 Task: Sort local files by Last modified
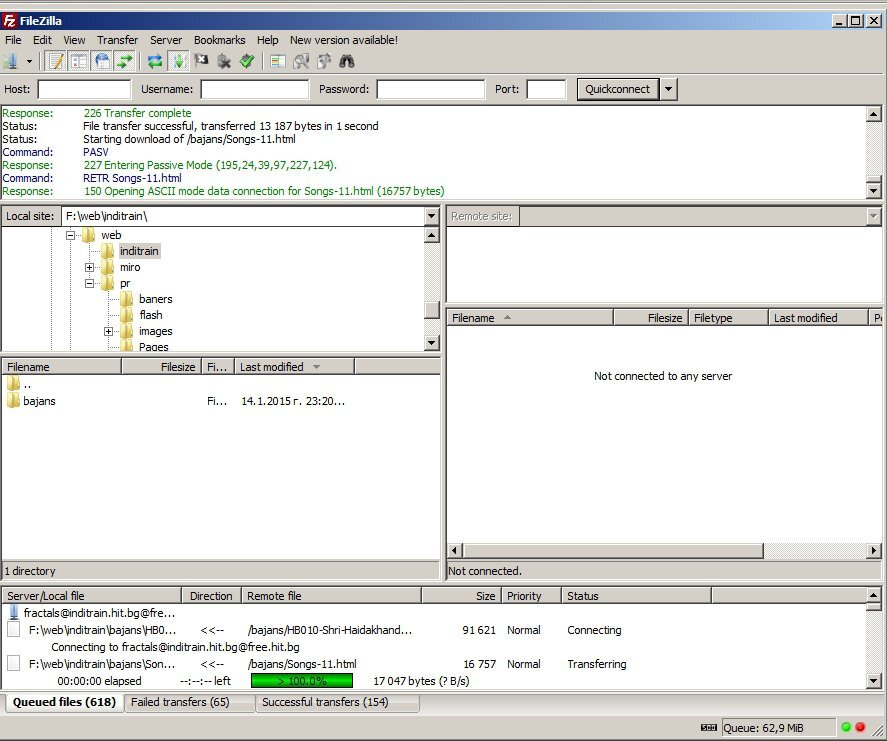(294, 367)
